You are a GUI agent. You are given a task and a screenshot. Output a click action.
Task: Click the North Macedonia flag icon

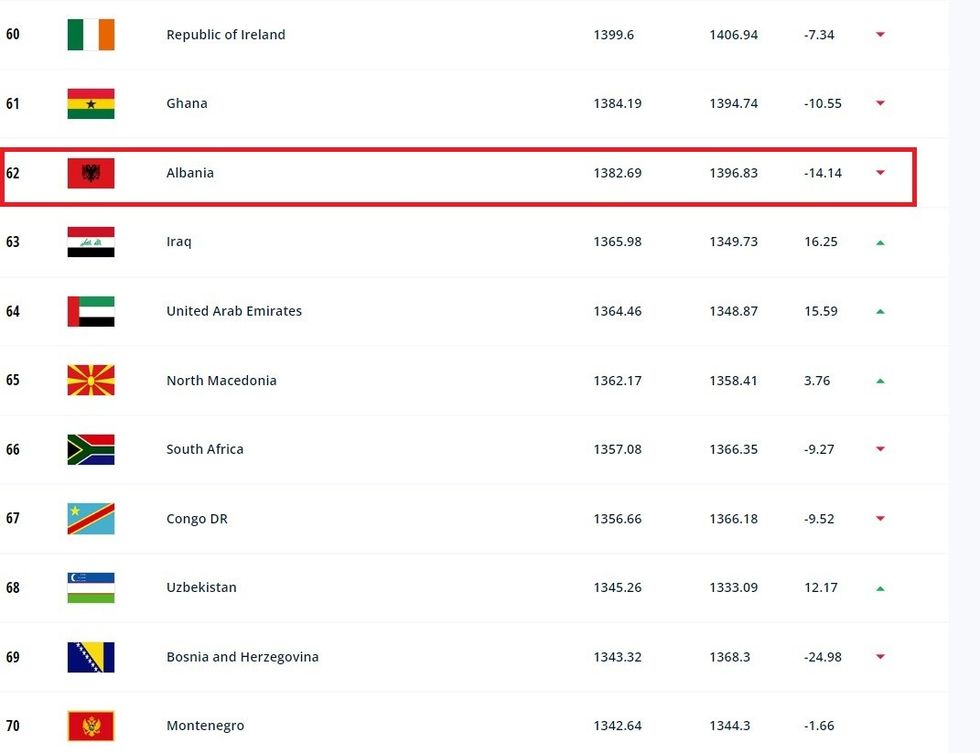point(91,380)
